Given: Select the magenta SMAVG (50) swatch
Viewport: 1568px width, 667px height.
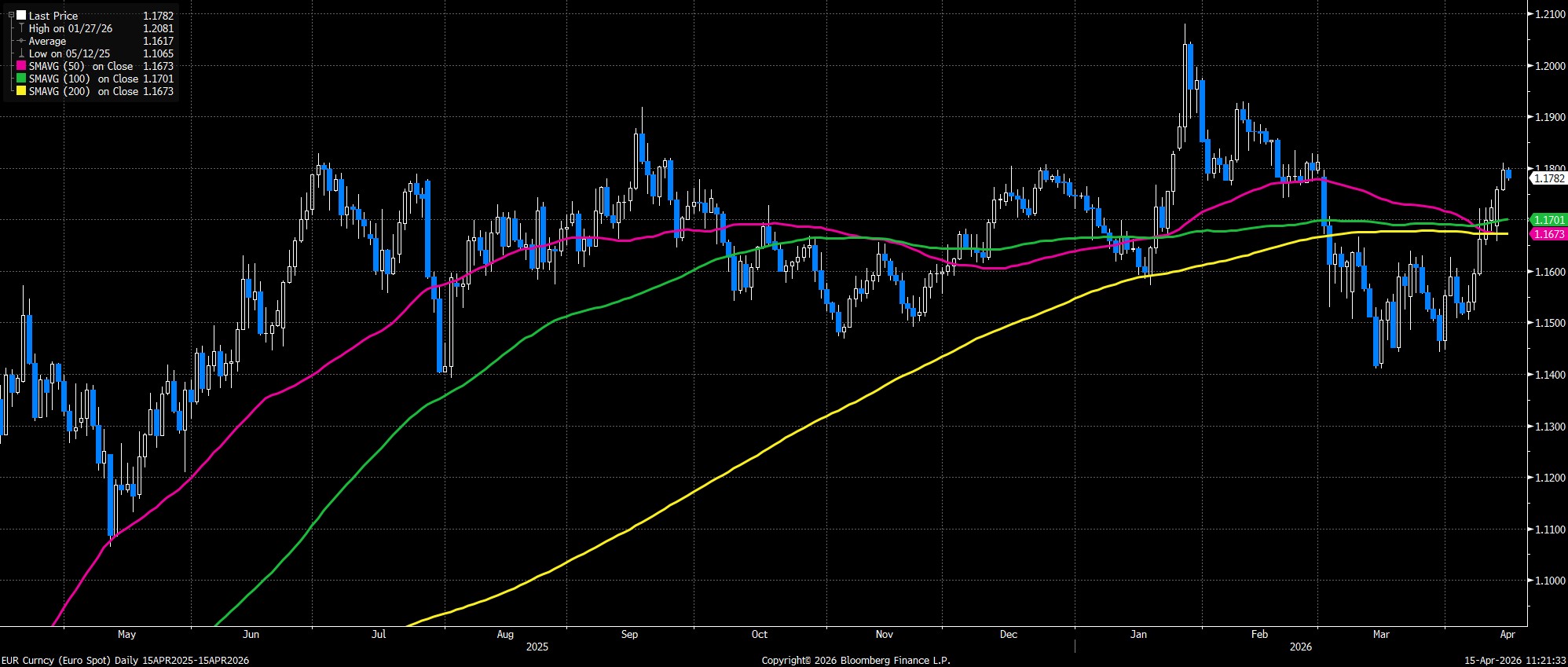Looking at the screenshot, I should [21, 66].
